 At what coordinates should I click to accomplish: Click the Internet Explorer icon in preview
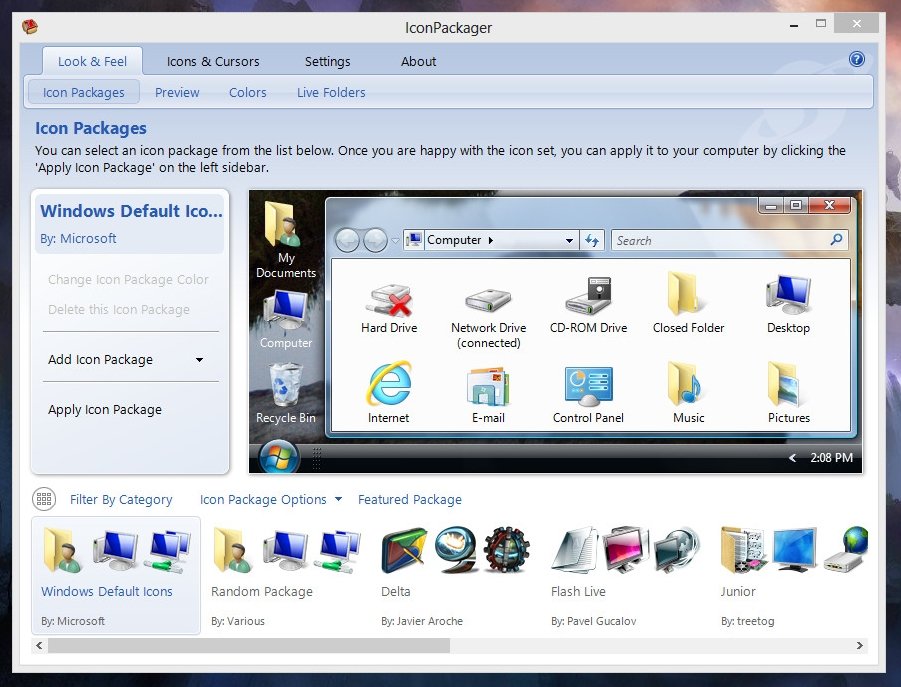[388, 385]
